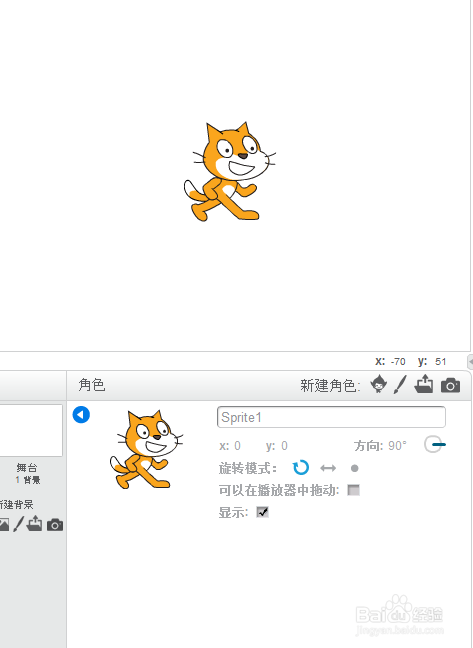Enable can drag in player checkbox
The width and height of the screenshot is (473, 648).
[354, 490]
